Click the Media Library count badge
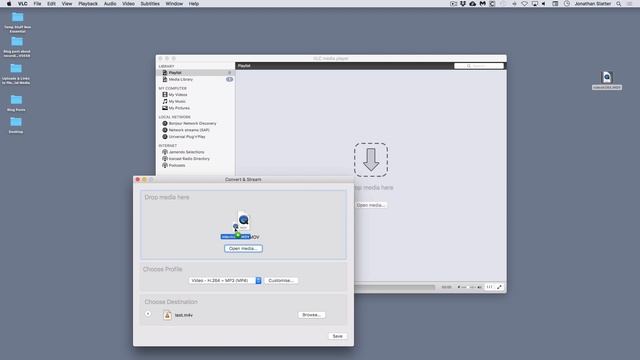Image resolution: width=640 pixels, height=360 pixels. click(x=229, y=79)
